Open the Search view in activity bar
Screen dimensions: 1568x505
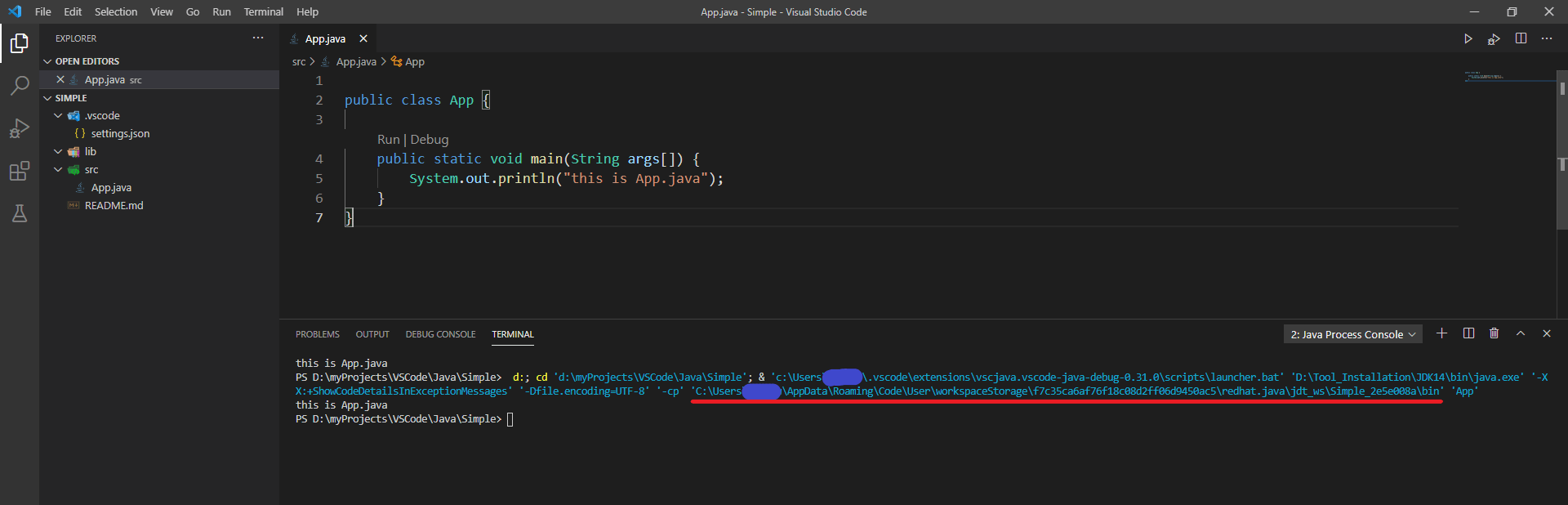point(20,86)
